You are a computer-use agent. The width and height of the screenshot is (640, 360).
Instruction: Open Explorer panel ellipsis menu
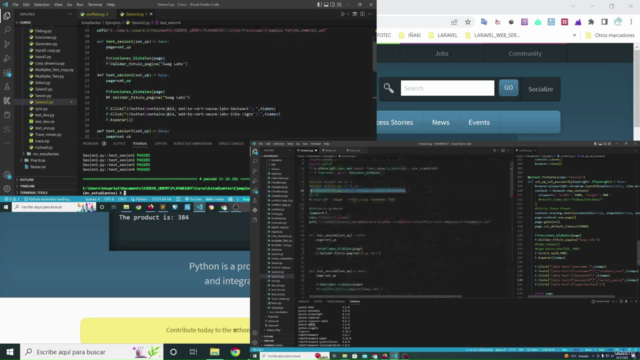coord(70,14)
